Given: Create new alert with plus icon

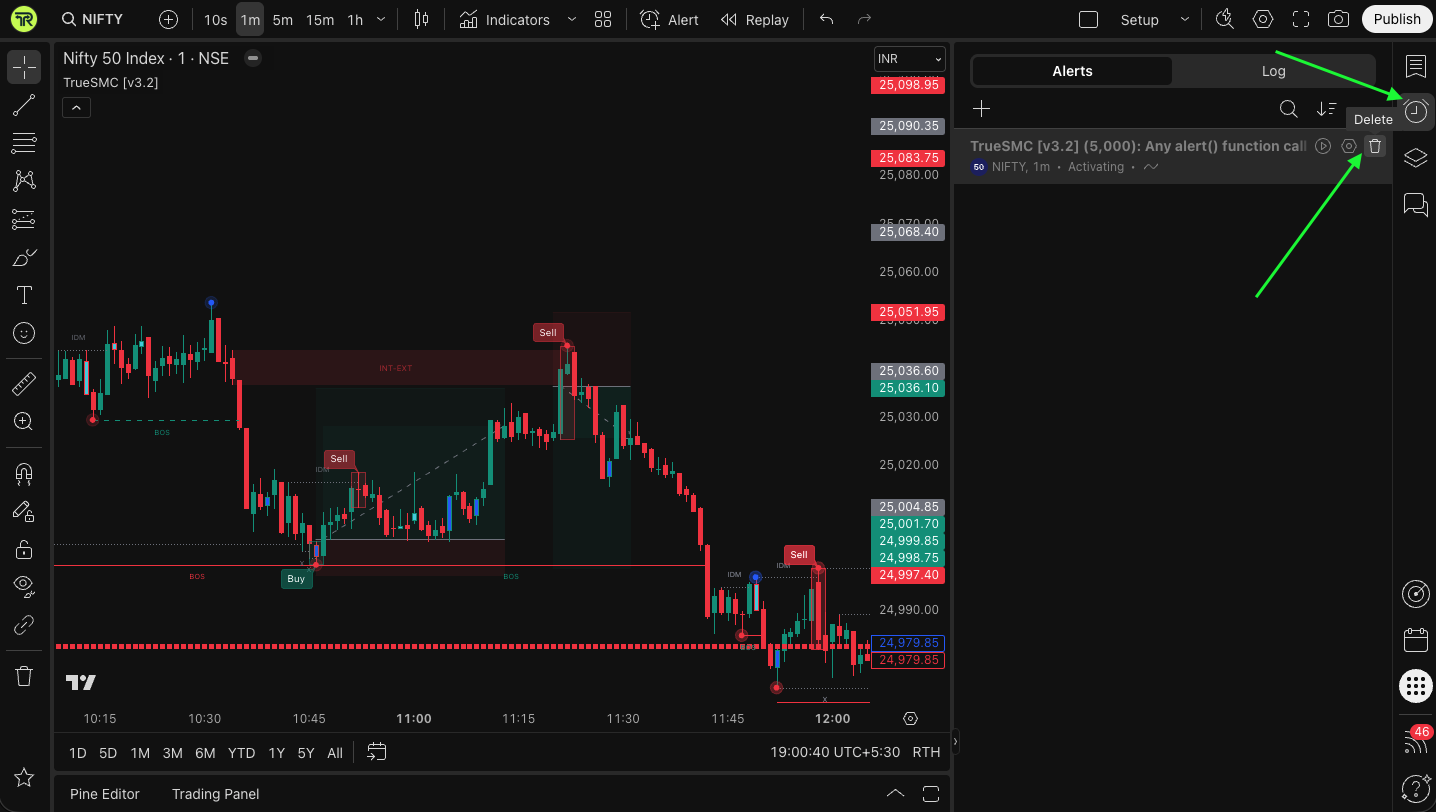Looking at the screenshot, I should tap(982, 109).
